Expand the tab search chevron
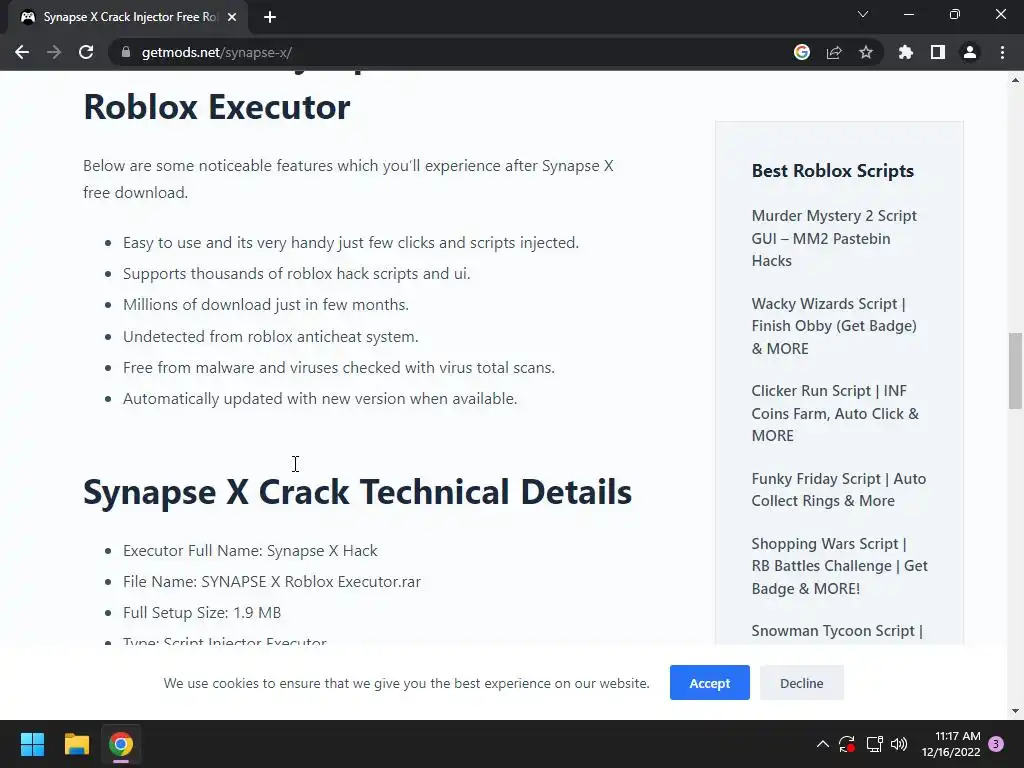 pyautogui.click(x=863, y=14)
